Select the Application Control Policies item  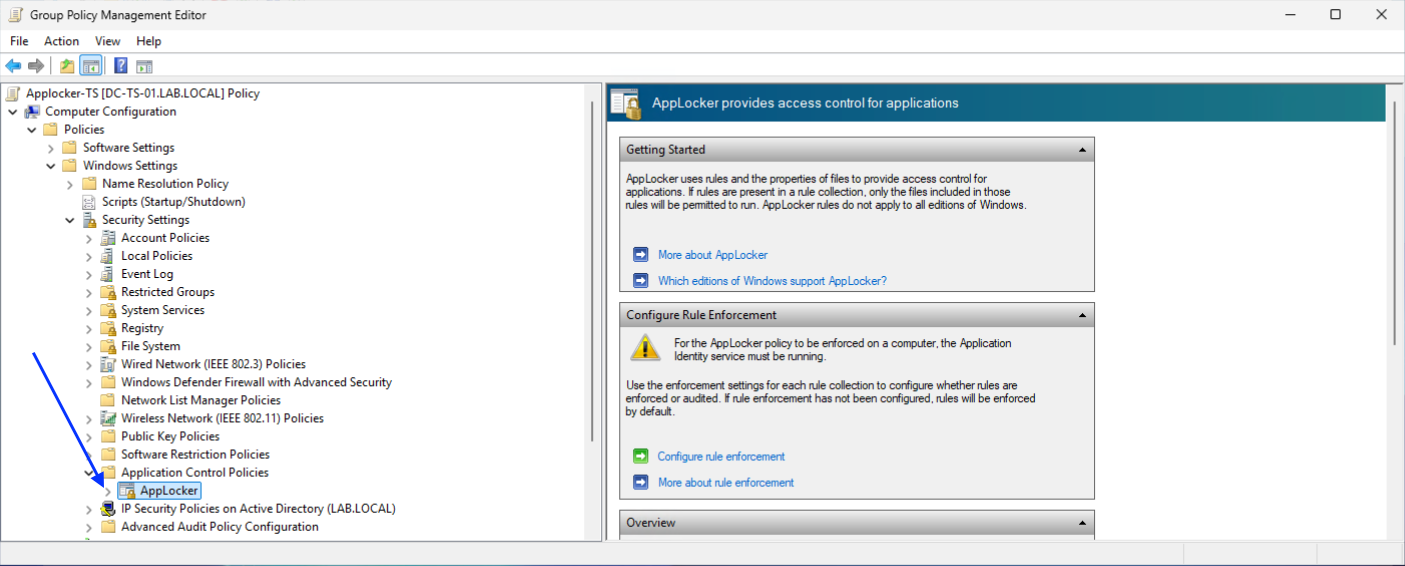(x=194, y=472)
